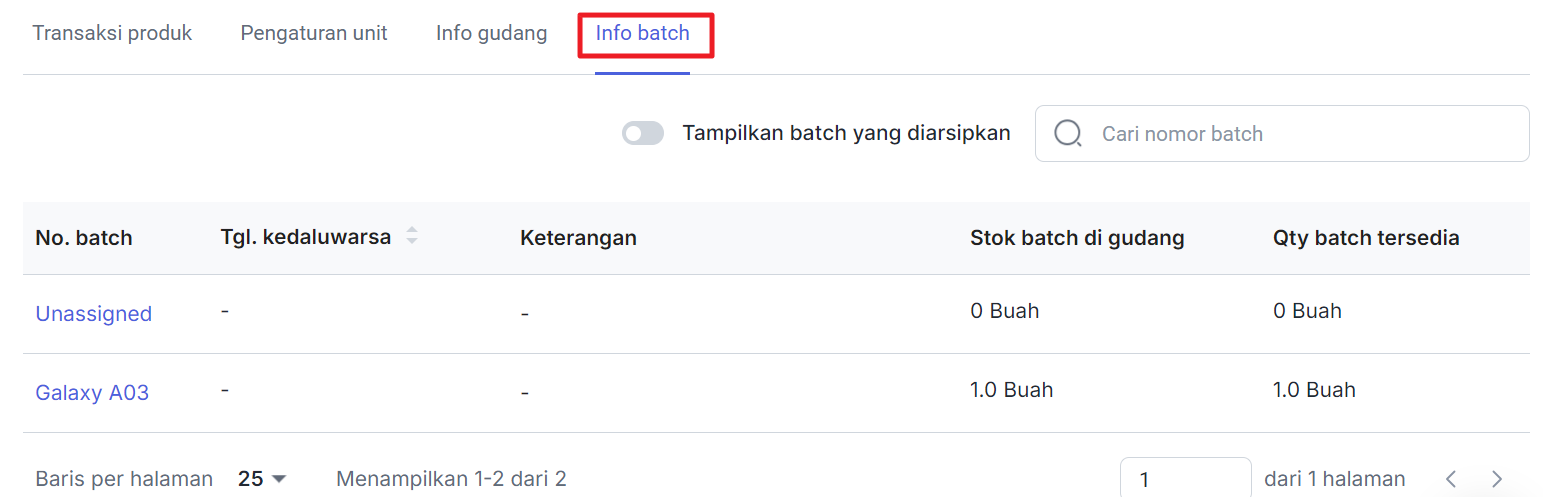Focus the Cari nomor batch search field
The image size is (1543, 497).
tap(1282, 134)
